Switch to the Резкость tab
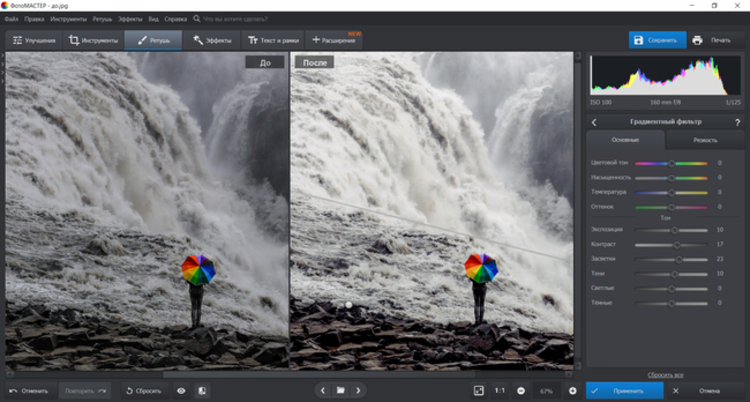 point(705,140)
